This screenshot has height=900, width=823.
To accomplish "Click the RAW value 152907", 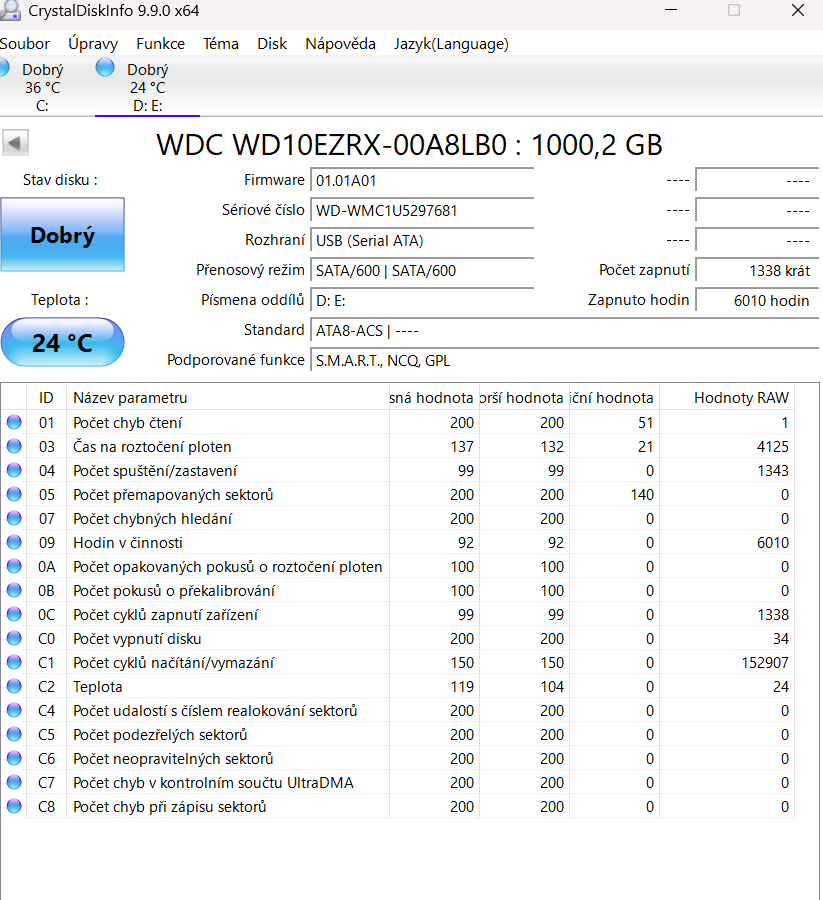I will (x=764, y=662).
